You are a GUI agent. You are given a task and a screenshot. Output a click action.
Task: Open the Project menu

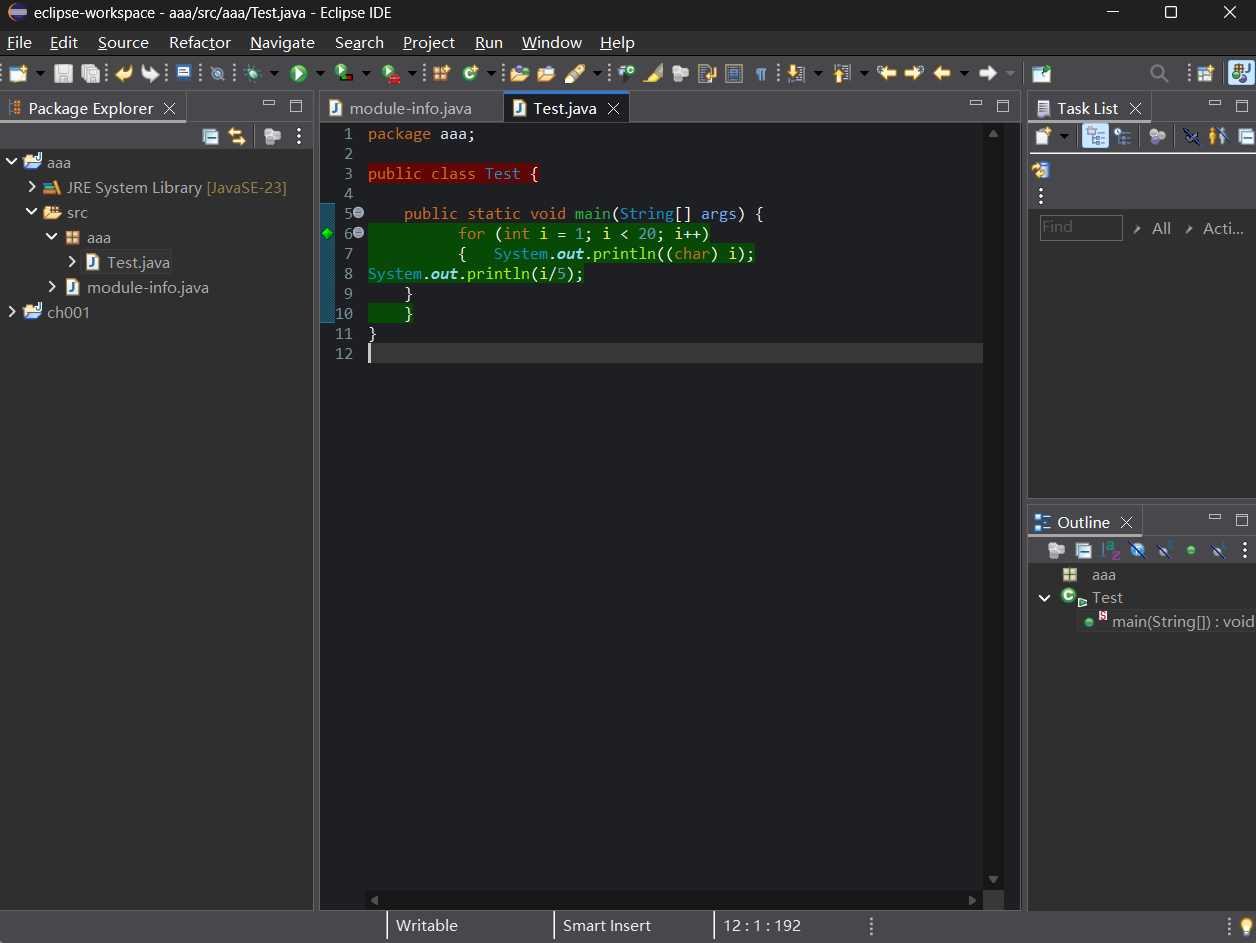pos(429,42)
